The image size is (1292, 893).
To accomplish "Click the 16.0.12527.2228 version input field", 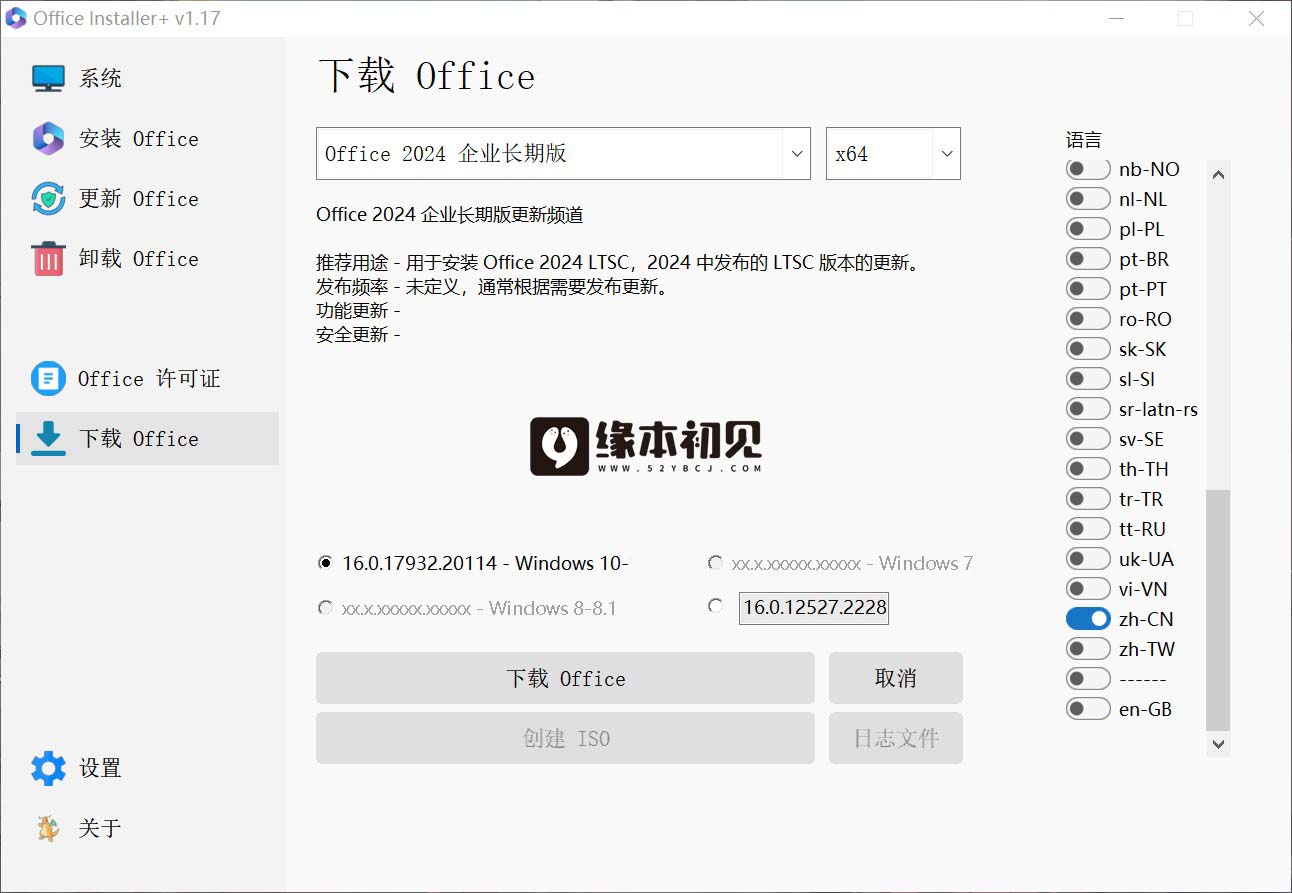I will [813, 607].
